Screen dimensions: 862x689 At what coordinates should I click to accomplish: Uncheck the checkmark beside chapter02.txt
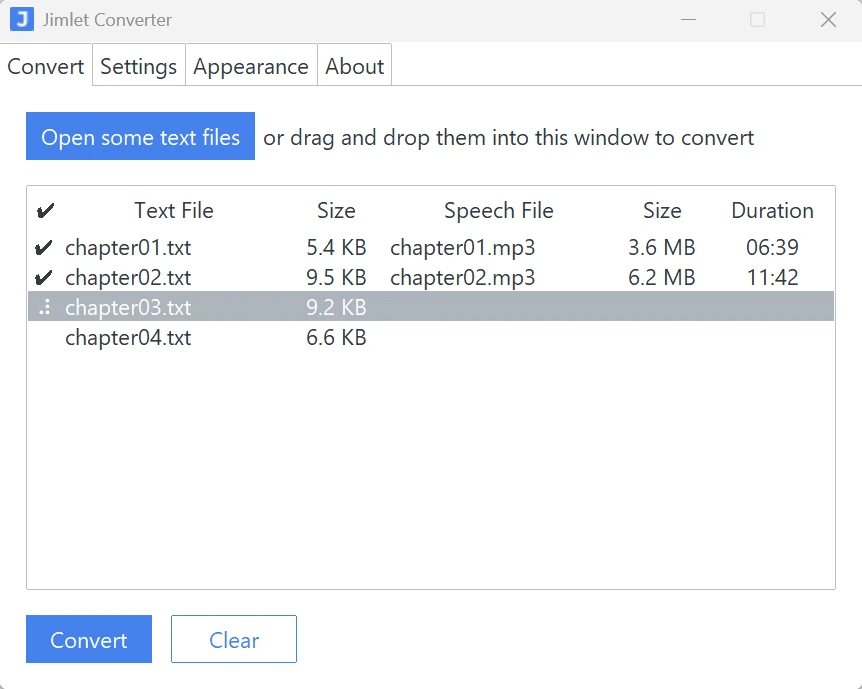pyautogui.click(x=43, y=277)
